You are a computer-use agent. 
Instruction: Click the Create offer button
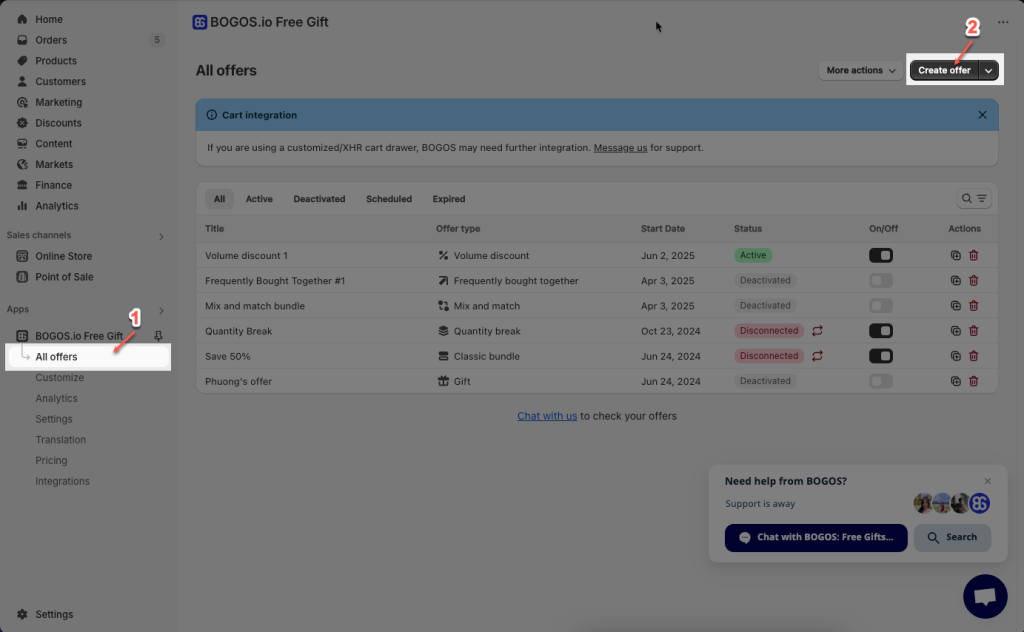click(944, 71)
